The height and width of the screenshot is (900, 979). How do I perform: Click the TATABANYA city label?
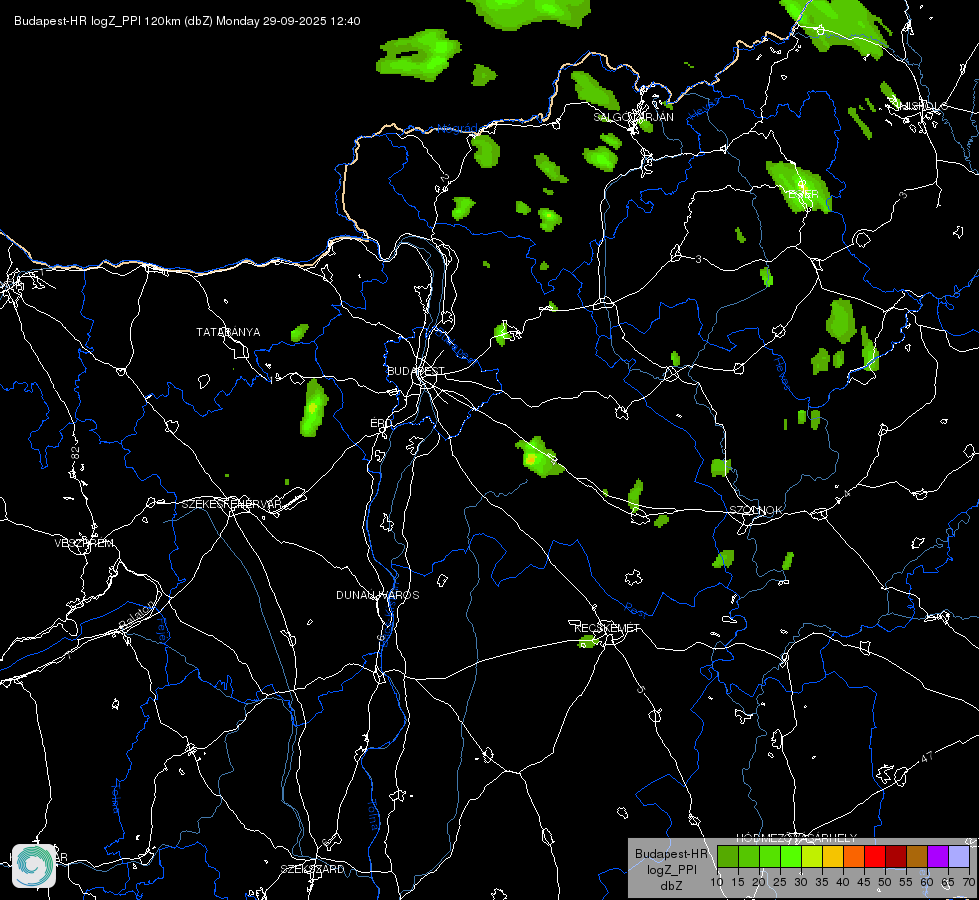(228, 332)
